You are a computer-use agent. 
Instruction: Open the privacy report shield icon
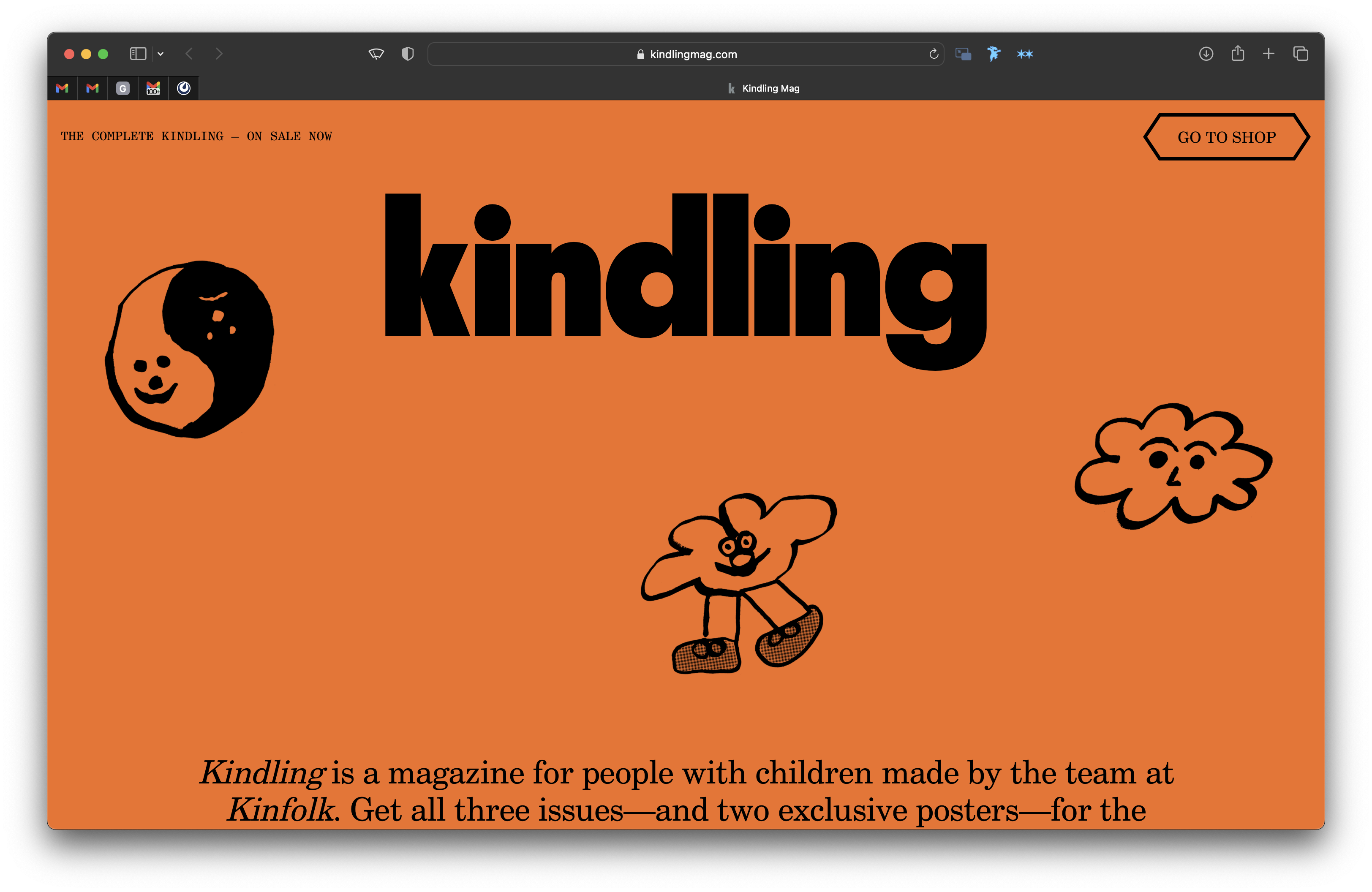[x=408, y=54]
